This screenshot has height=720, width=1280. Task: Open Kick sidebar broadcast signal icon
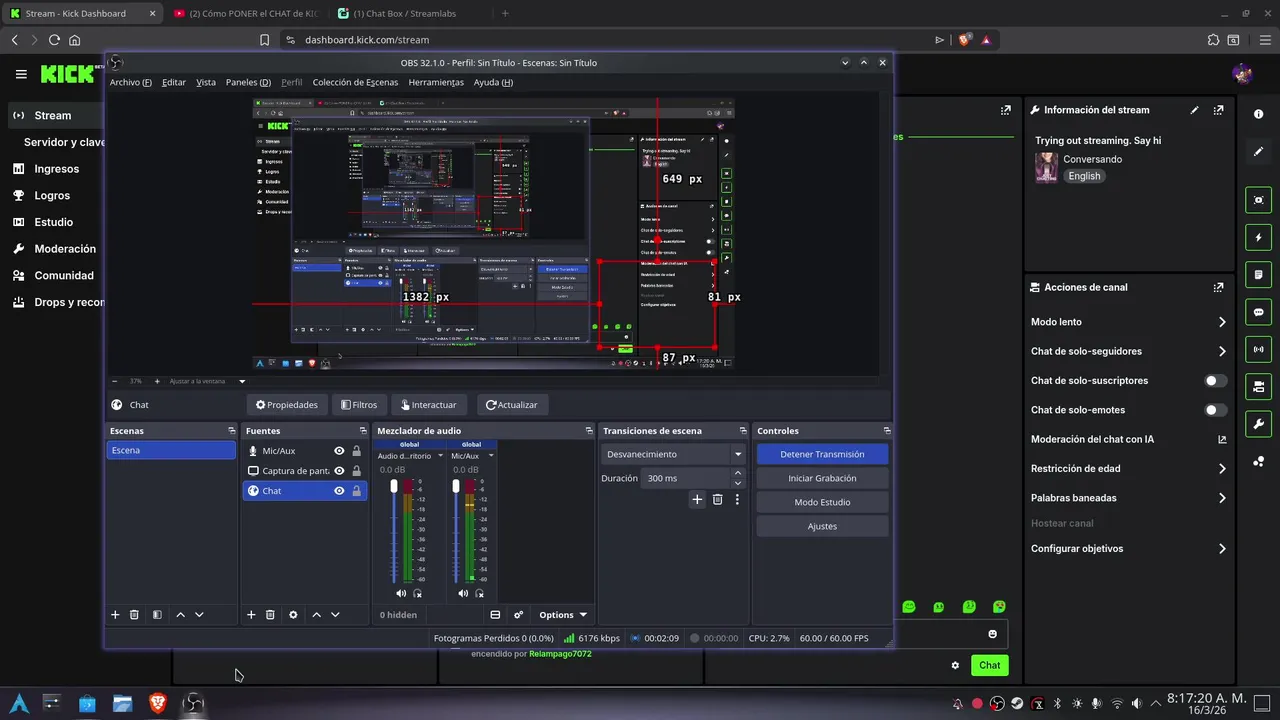pyautogui.click(x=1259, y=349)
